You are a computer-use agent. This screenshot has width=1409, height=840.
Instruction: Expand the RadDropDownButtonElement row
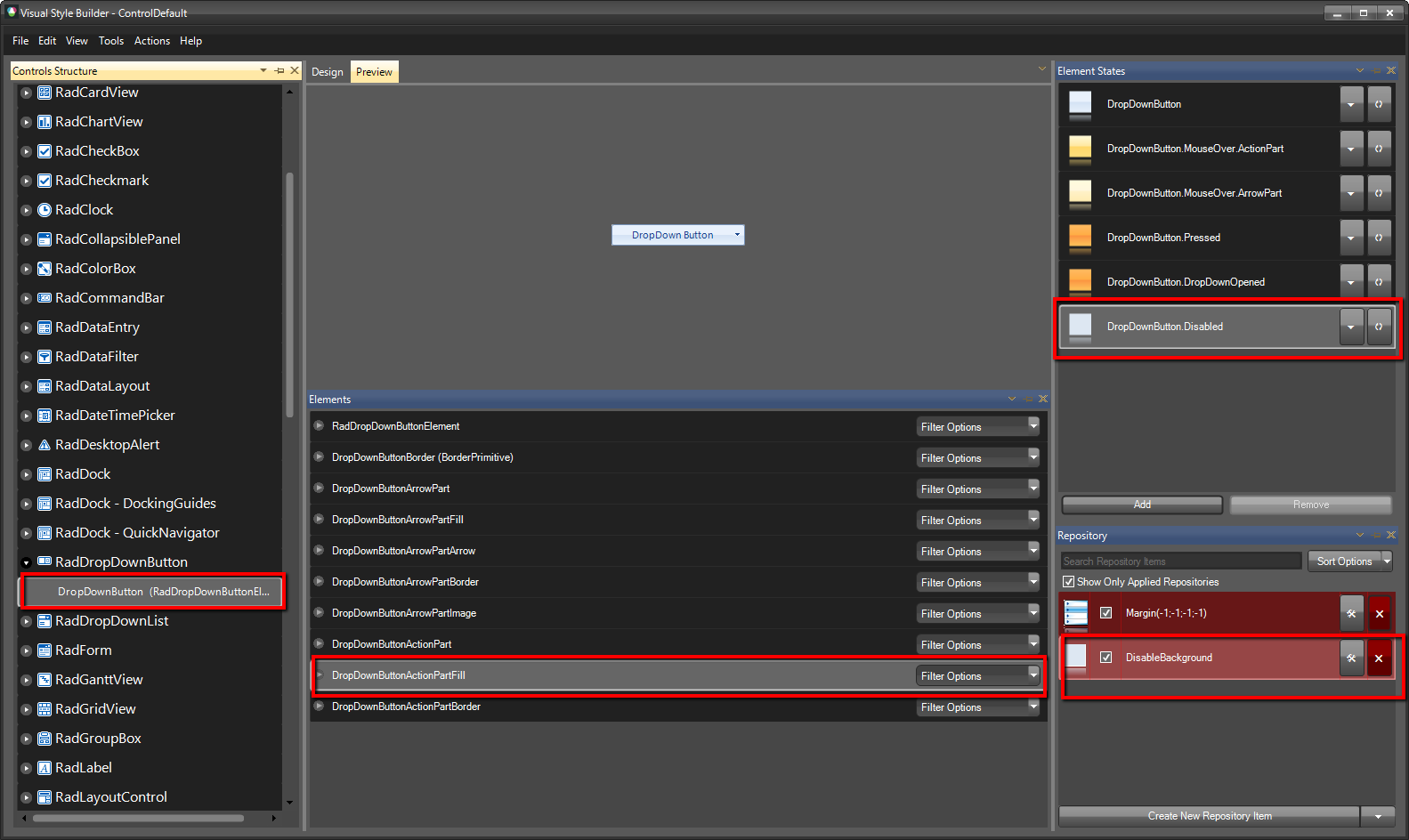319,426
